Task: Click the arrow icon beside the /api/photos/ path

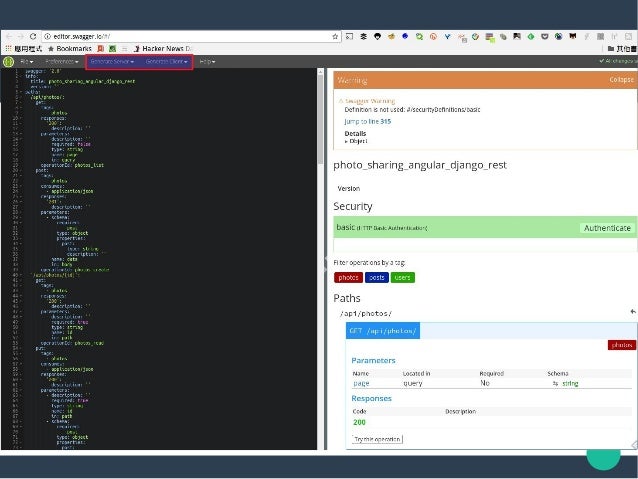Action: [632, 312]
